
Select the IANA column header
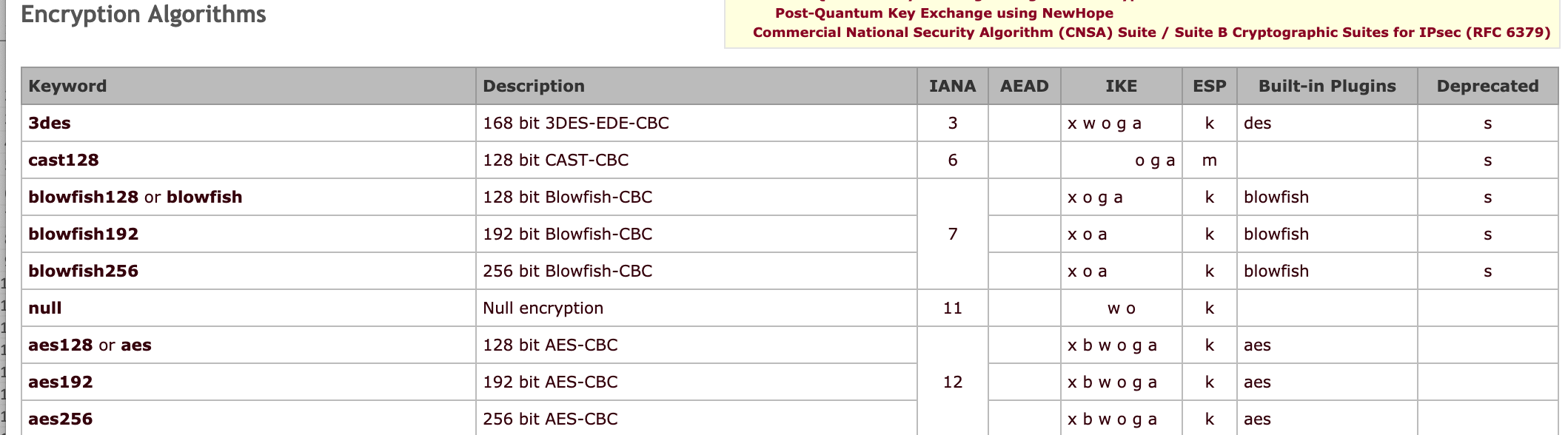coord(953,86)
